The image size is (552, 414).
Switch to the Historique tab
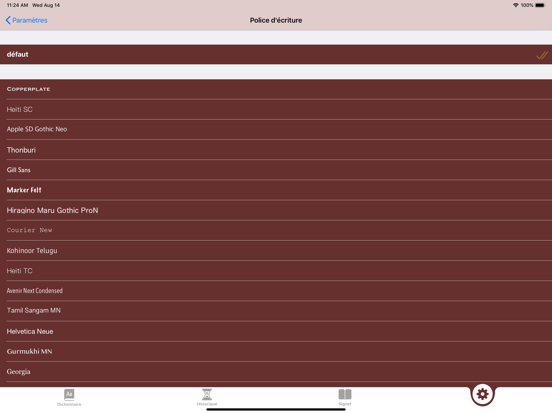coord(207,398)
